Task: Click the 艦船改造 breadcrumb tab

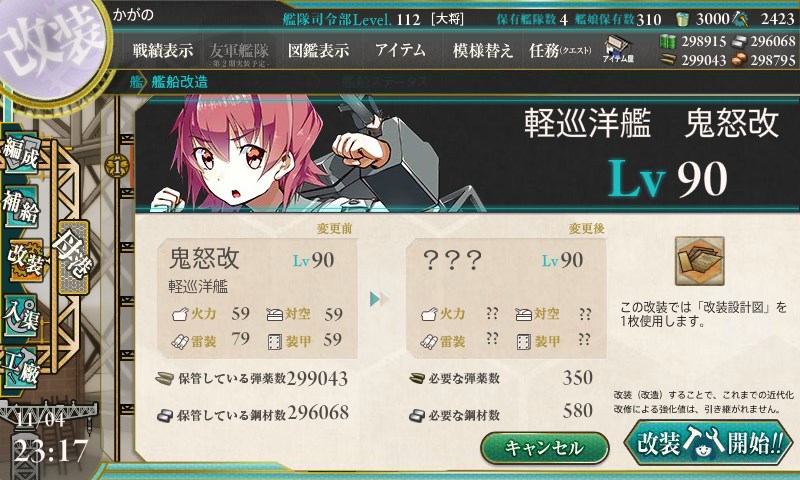Action: 179,82
